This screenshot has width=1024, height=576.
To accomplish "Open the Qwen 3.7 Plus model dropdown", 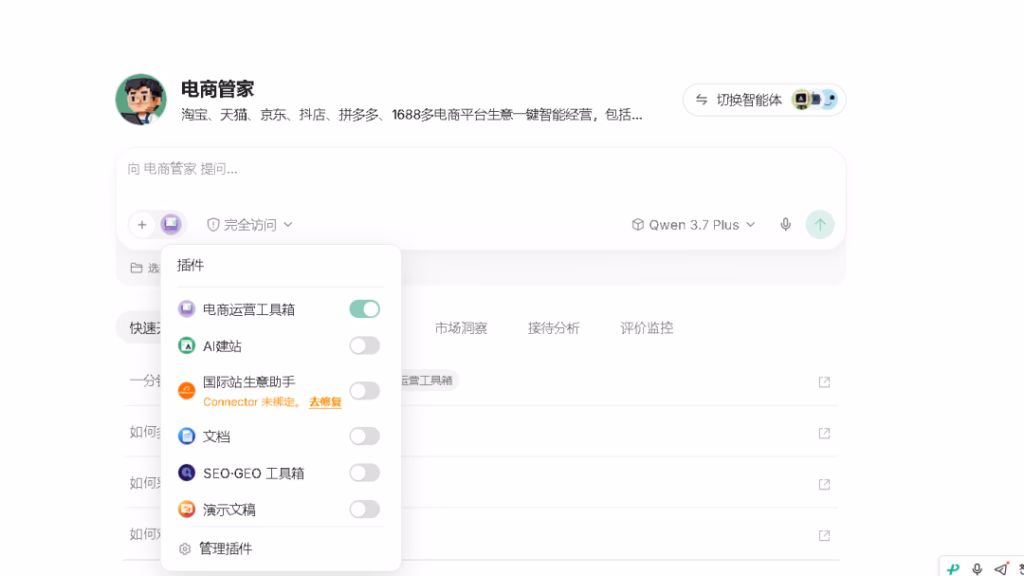I will [x=694, y=225].
